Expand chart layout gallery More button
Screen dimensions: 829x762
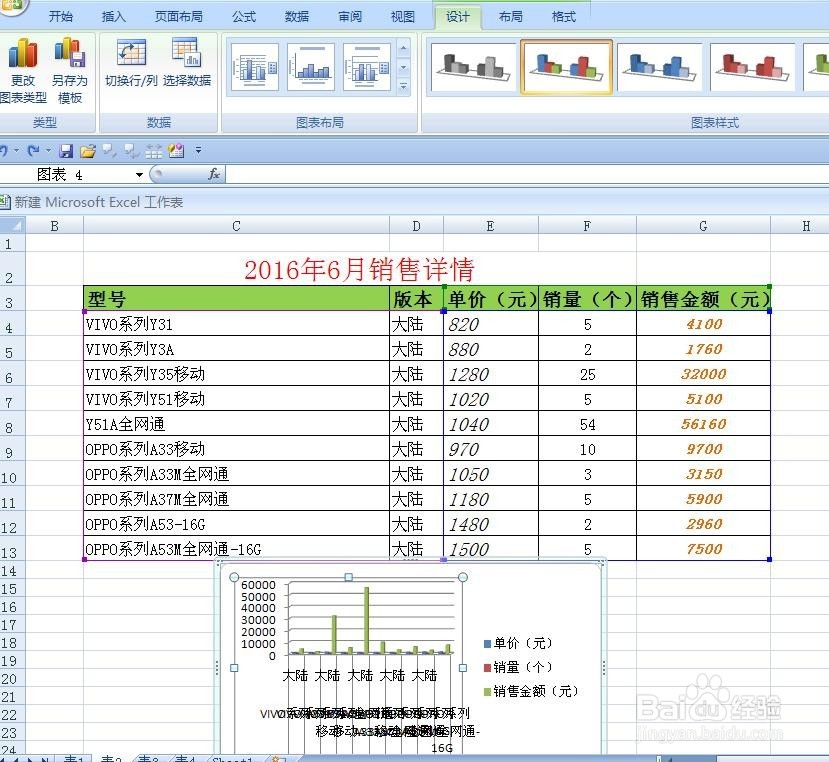403,86
